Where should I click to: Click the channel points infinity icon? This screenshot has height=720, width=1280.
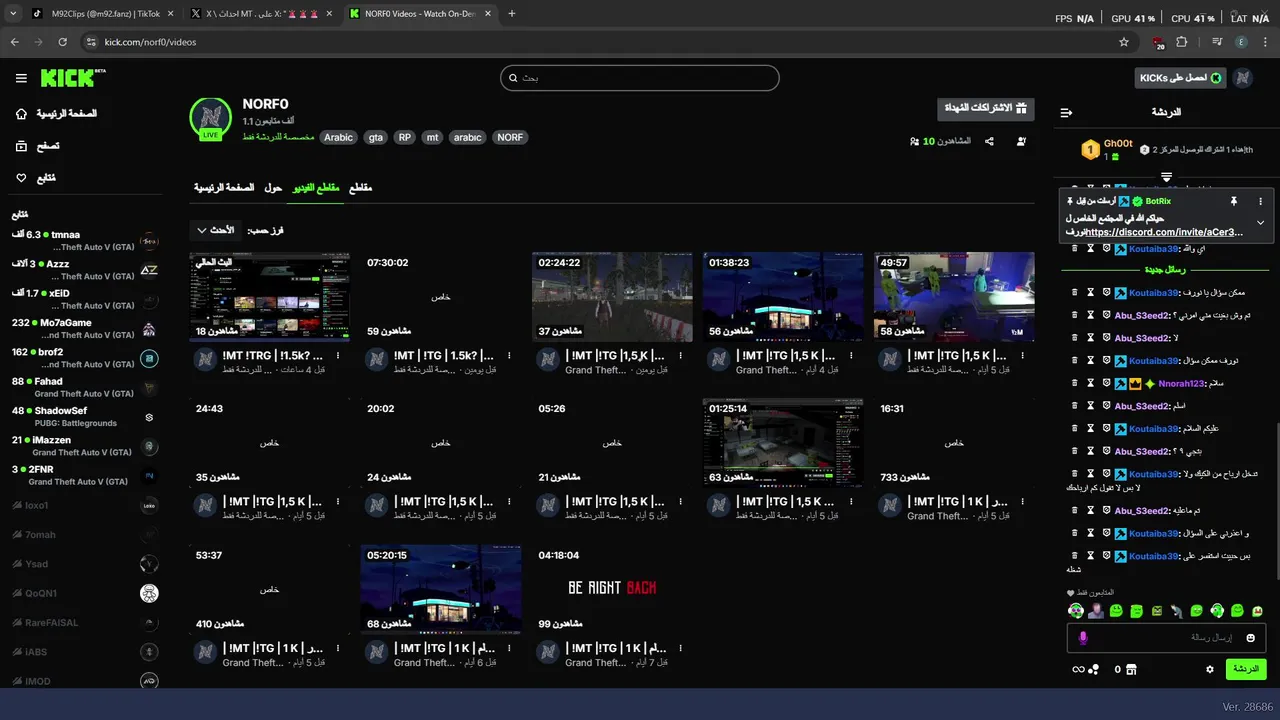(x=1078, y=669)
